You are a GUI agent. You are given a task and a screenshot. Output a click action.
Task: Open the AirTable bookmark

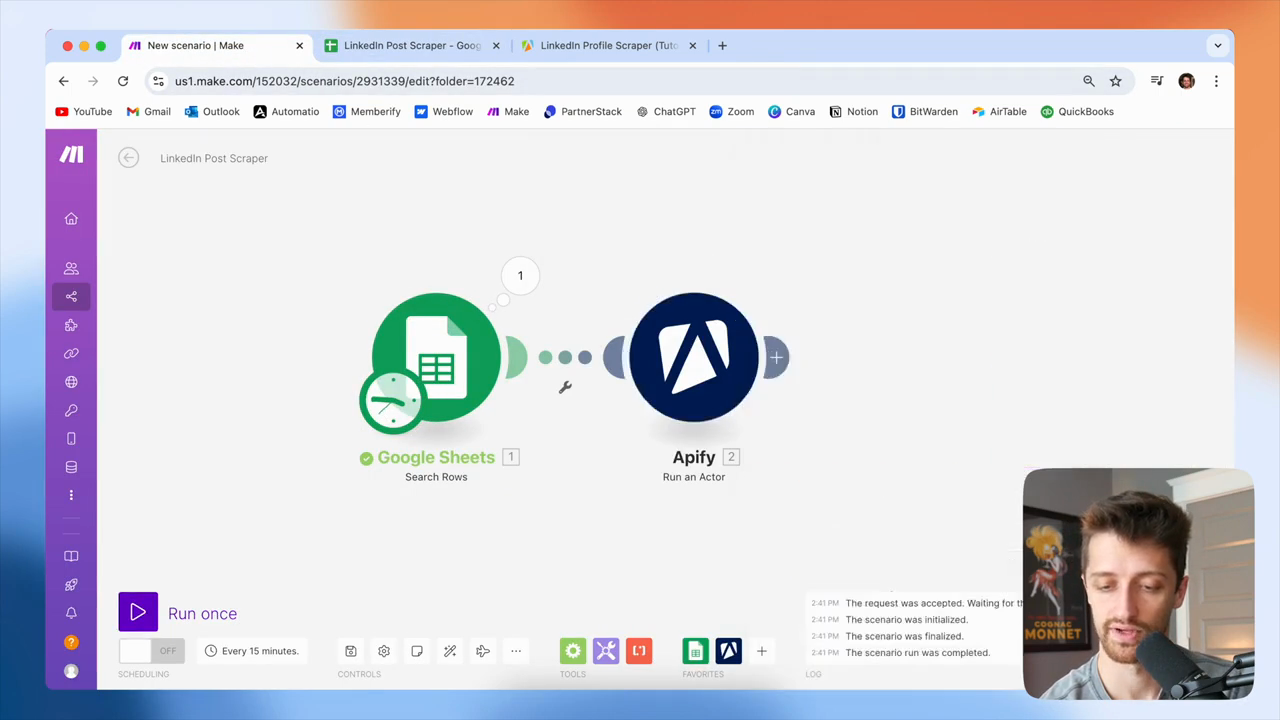[999, 112]
